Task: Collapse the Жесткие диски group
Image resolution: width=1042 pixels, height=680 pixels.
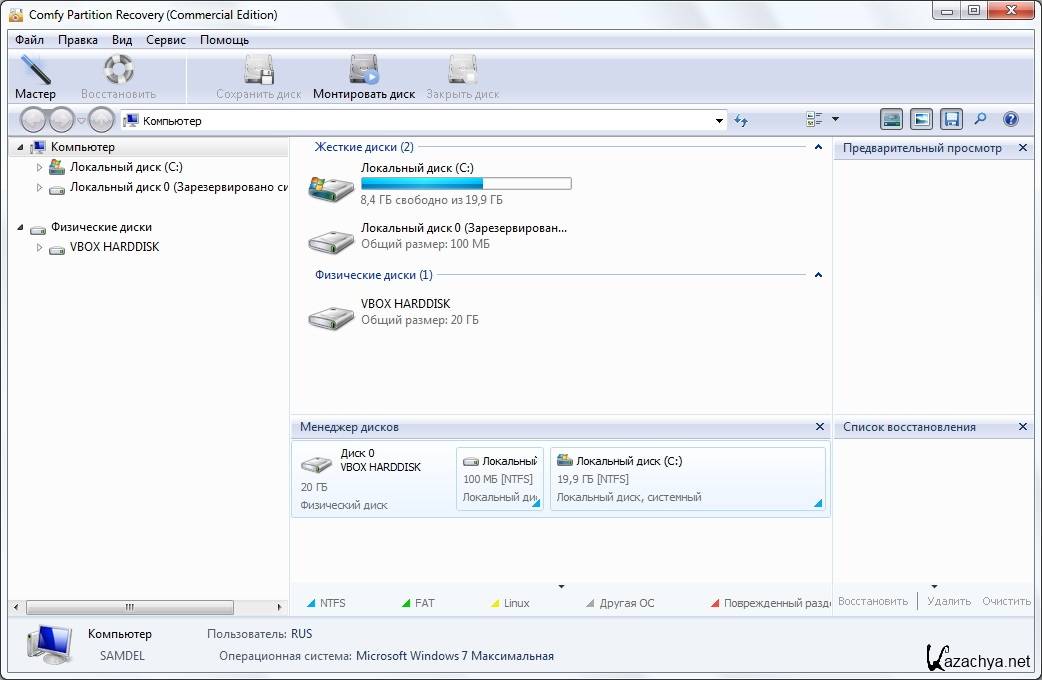Action: point(818,147)
